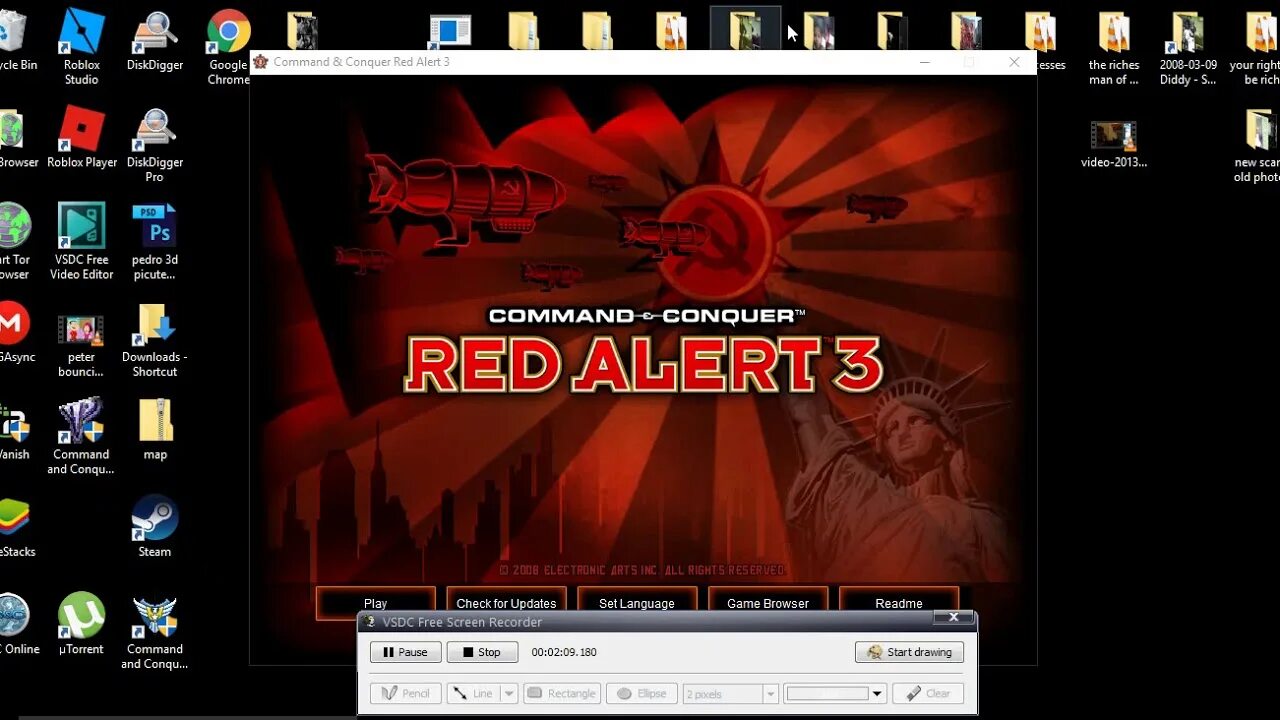1280x720 pixels.
Task: Expand the Line tool dropdown arrow
Action: [508, 693]
